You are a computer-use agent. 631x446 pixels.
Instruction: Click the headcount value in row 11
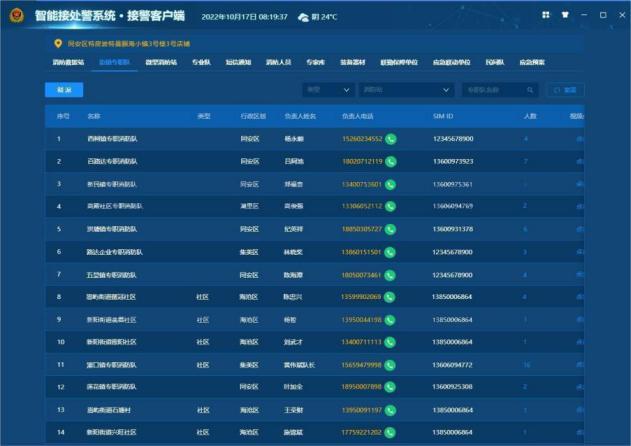point(526,365)
